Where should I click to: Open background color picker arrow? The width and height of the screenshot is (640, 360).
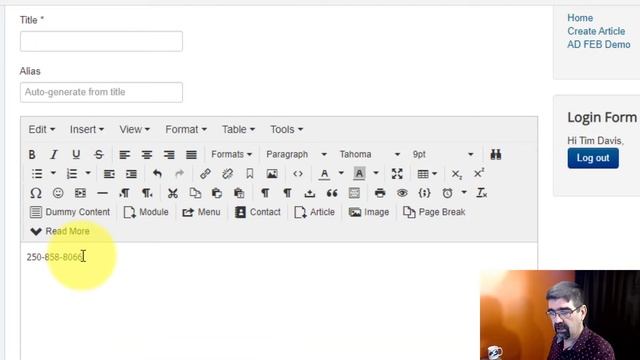(376, 173)
